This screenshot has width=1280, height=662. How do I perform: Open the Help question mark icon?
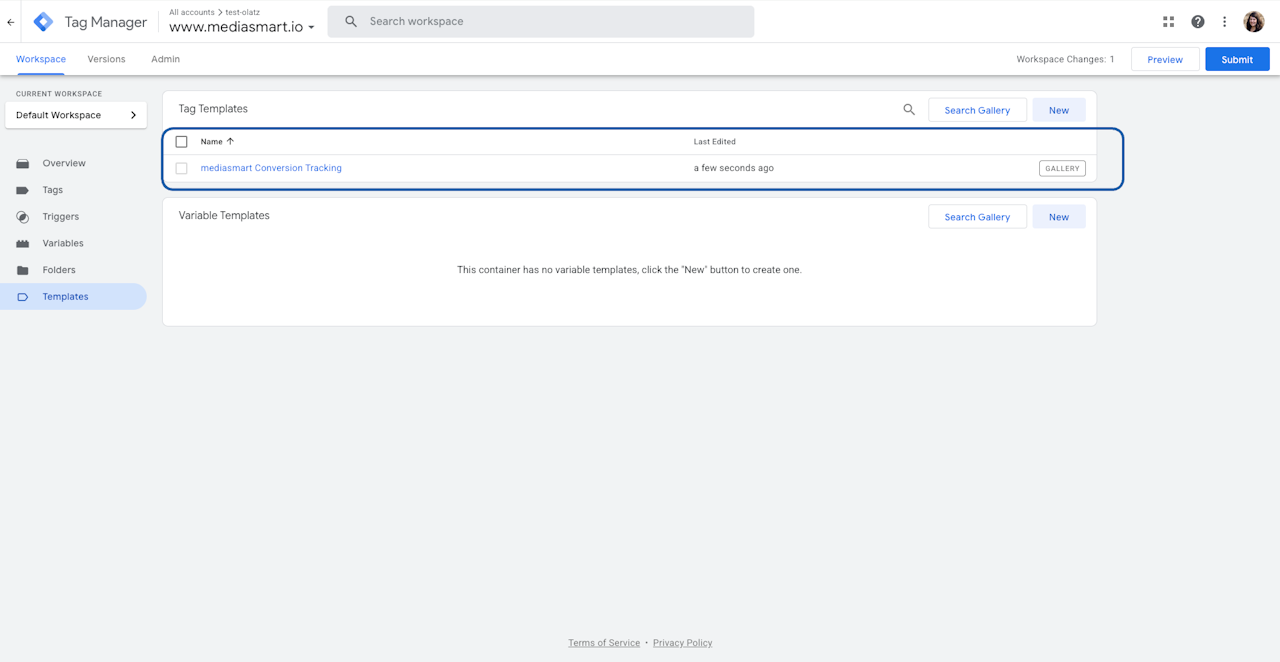click(1197, 22)
